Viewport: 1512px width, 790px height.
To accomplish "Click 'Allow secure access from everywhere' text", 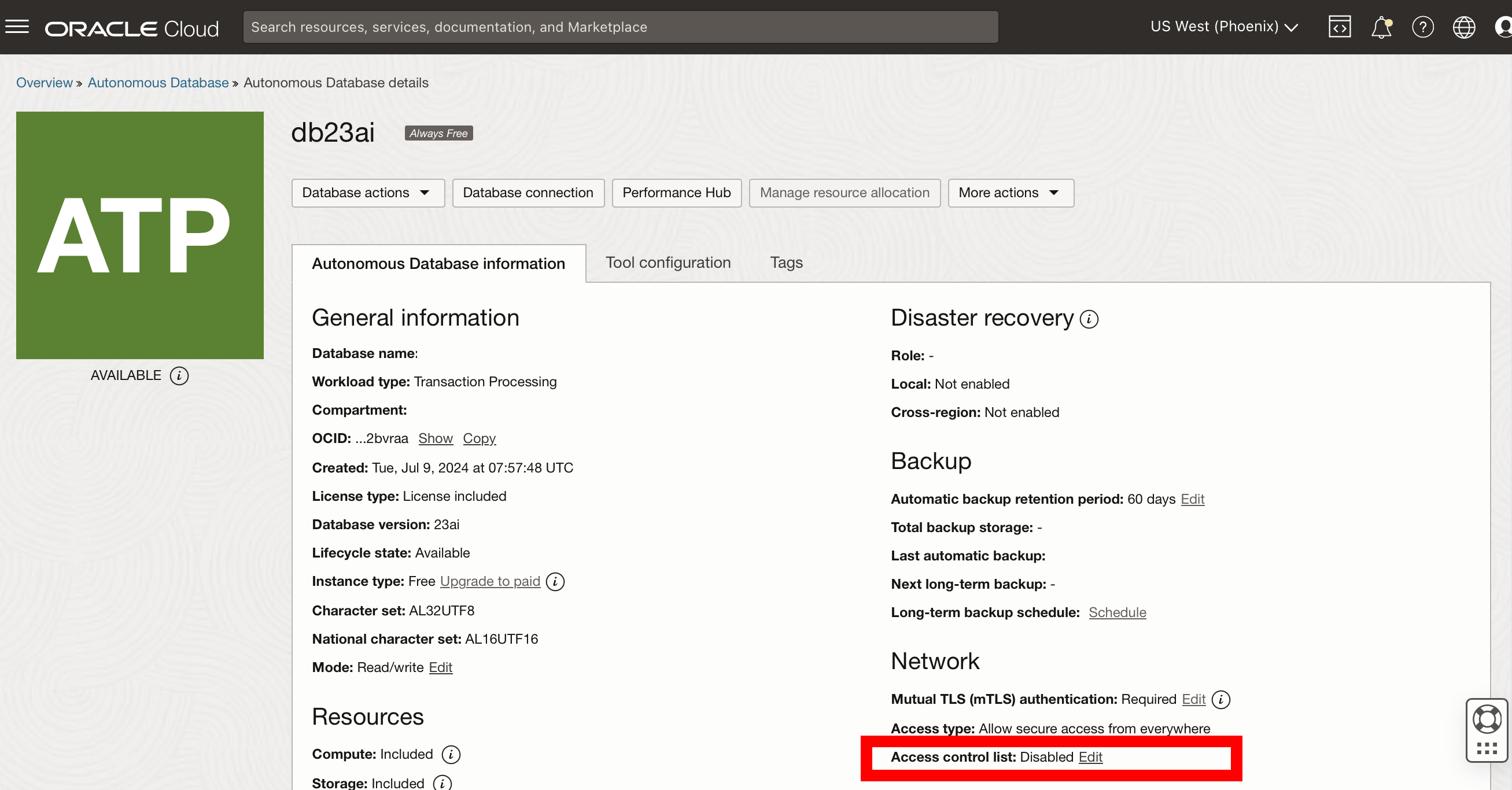I will [x=1094, y=728].
